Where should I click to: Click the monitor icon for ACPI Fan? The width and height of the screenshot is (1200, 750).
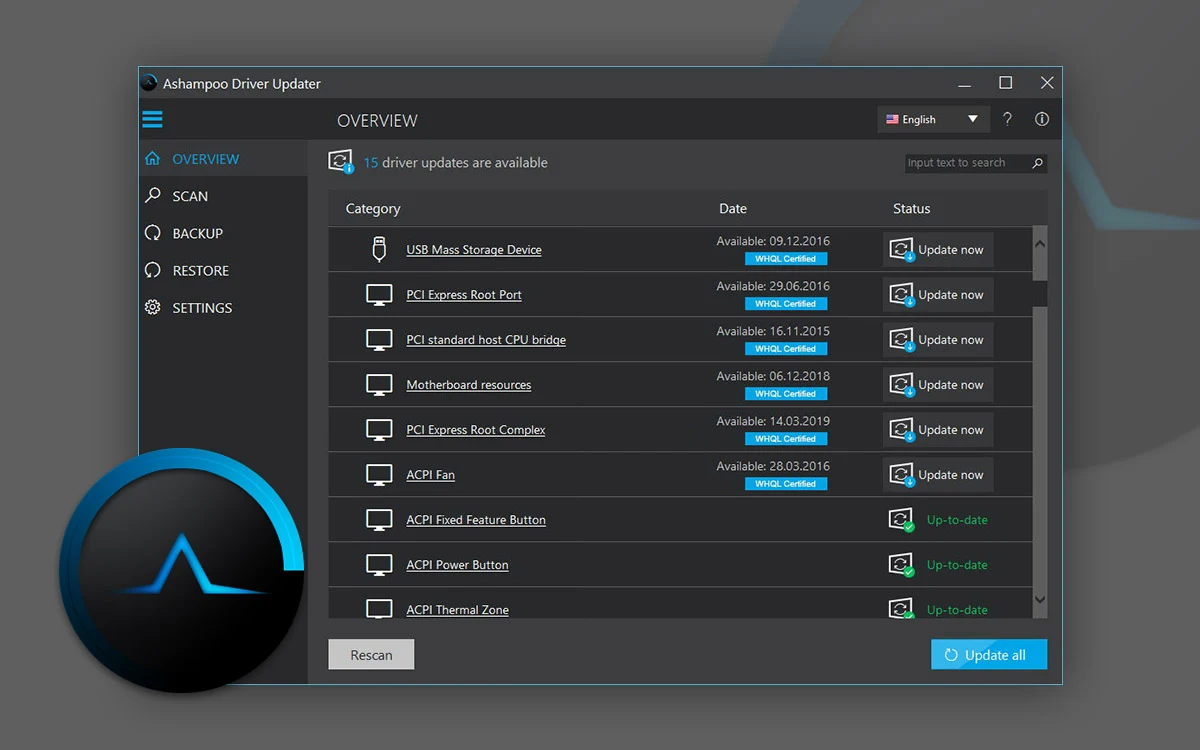(379, 475)
